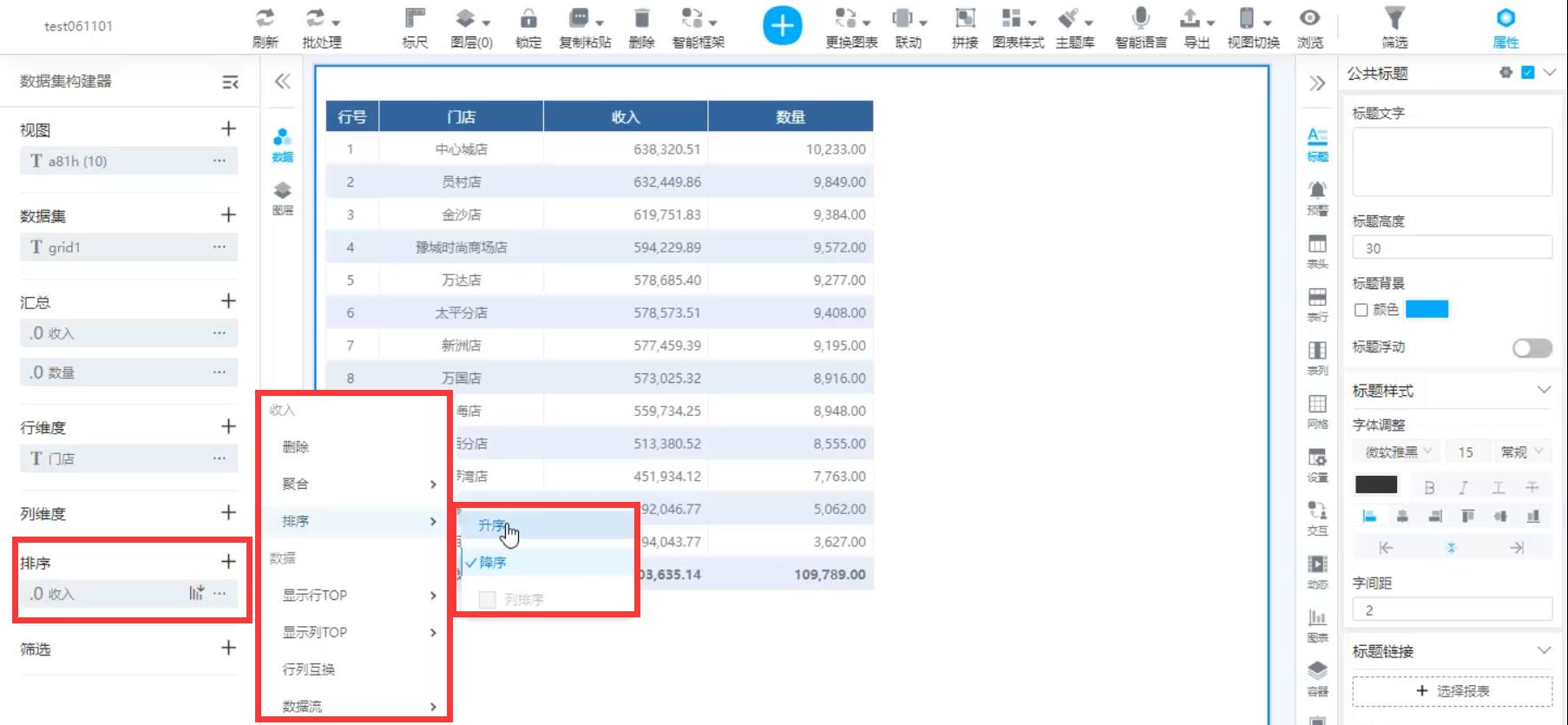Click the blue 标题背景 color swatch
The image size is (1568, 725).
click(1427, 310)
